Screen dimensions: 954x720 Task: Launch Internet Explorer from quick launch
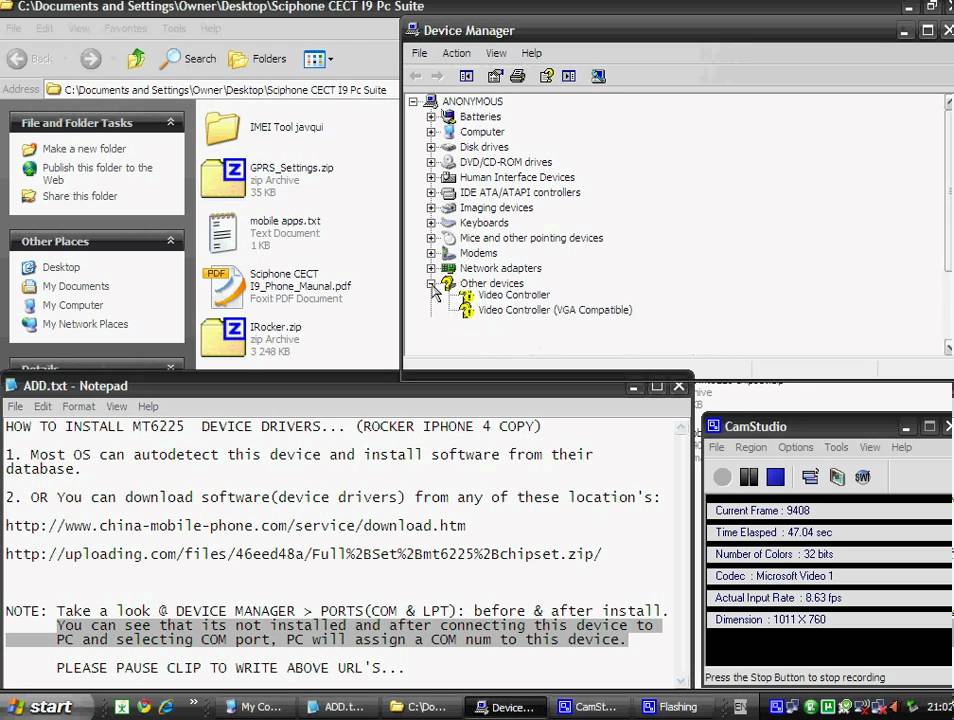click(165, 707)
